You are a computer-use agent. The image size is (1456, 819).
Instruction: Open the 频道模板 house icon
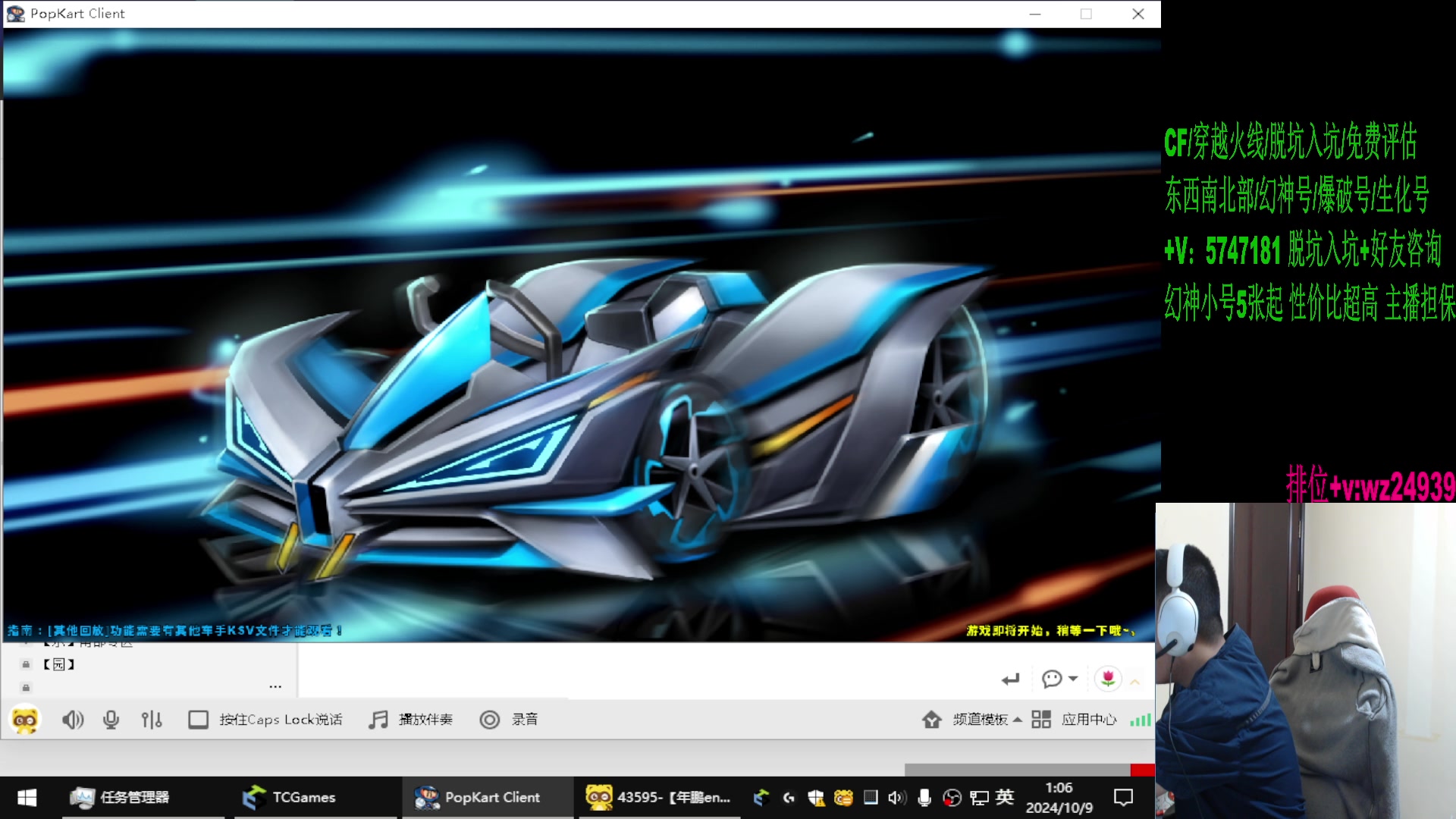pos(932,719)
